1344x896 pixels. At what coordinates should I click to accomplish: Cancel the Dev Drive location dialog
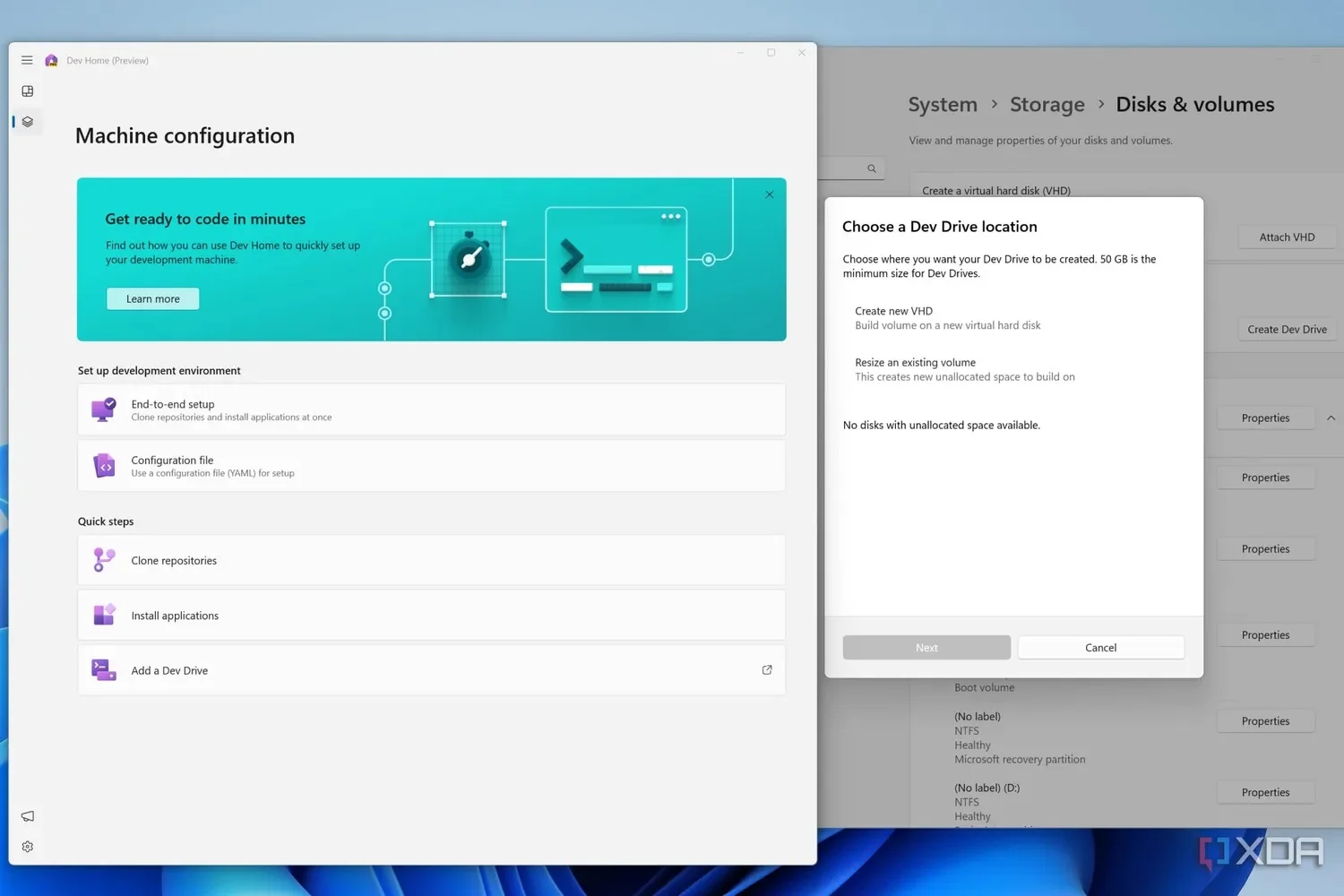[1100, 648]
